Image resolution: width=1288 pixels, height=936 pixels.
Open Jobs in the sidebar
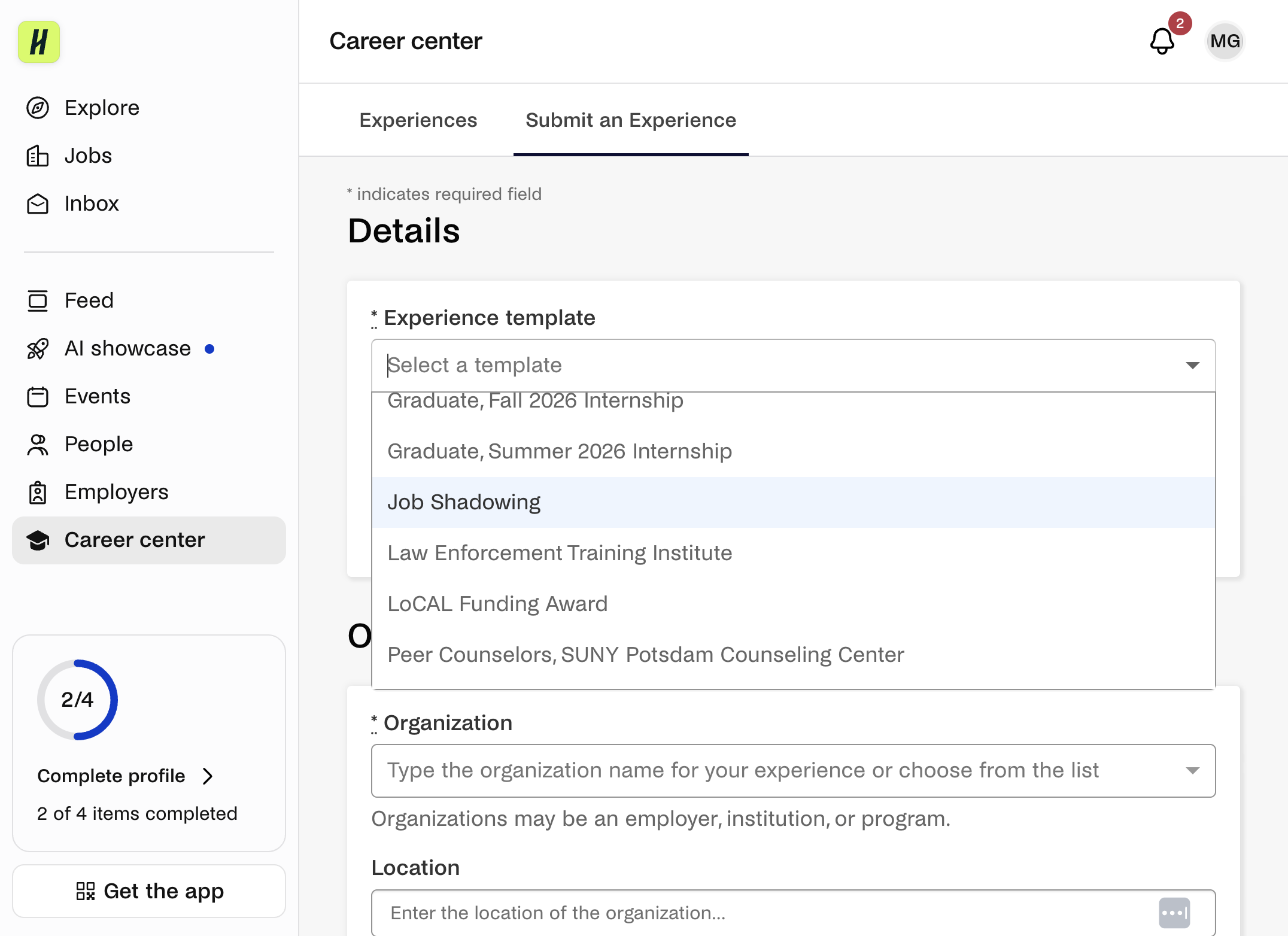click(x=149, y=156)
